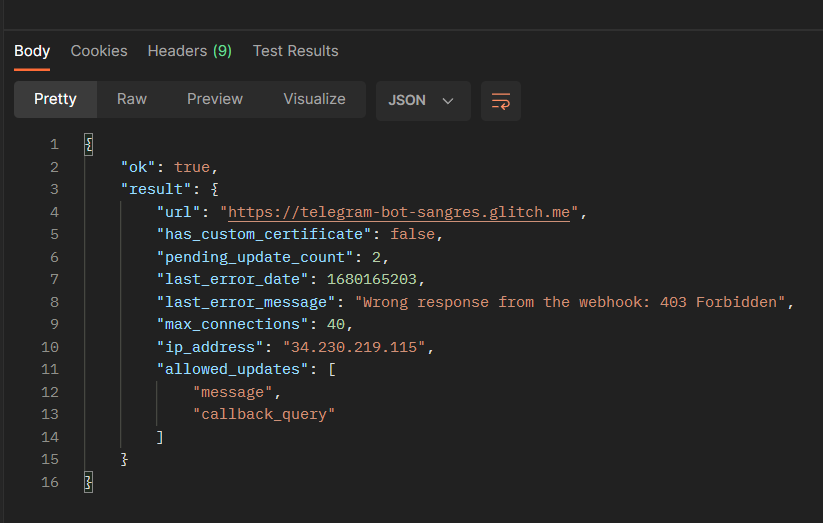Click the "result" key
Screen dimensions: 823x523
click(156, 189)
